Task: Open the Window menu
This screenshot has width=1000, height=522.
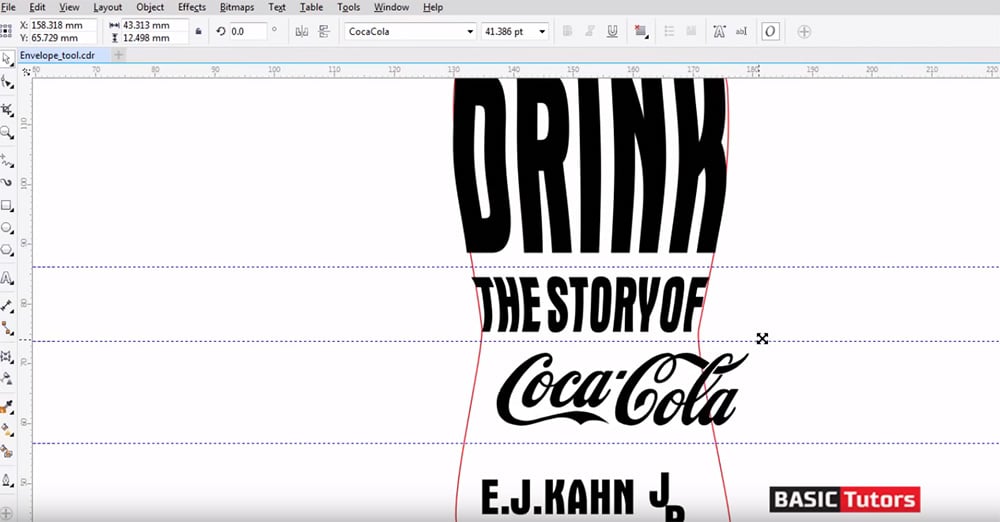Action: (392, 7)
